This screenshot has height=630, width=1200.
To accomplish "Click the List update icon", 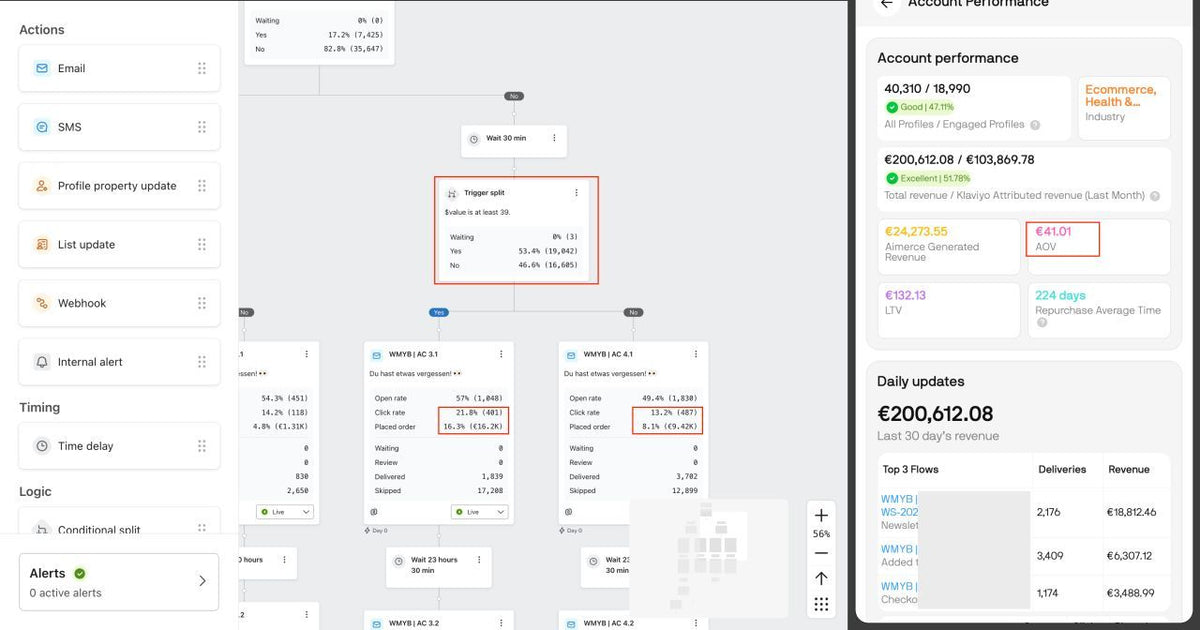I will (x=42, y=244).
